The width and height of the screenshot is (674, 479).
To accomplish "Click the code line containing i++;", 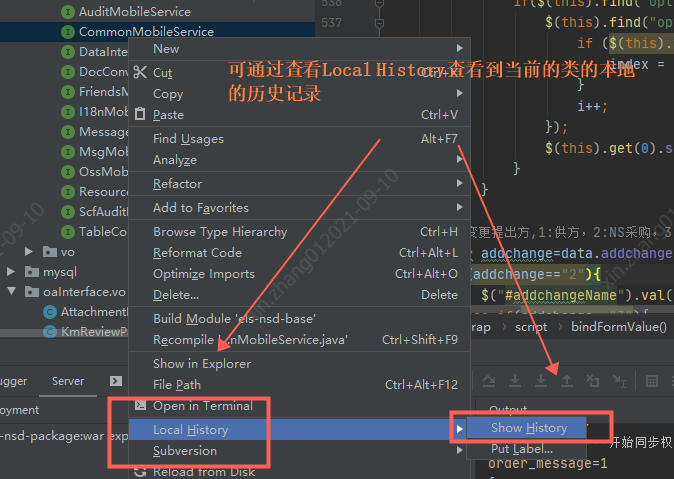I will tap(592, 106).
